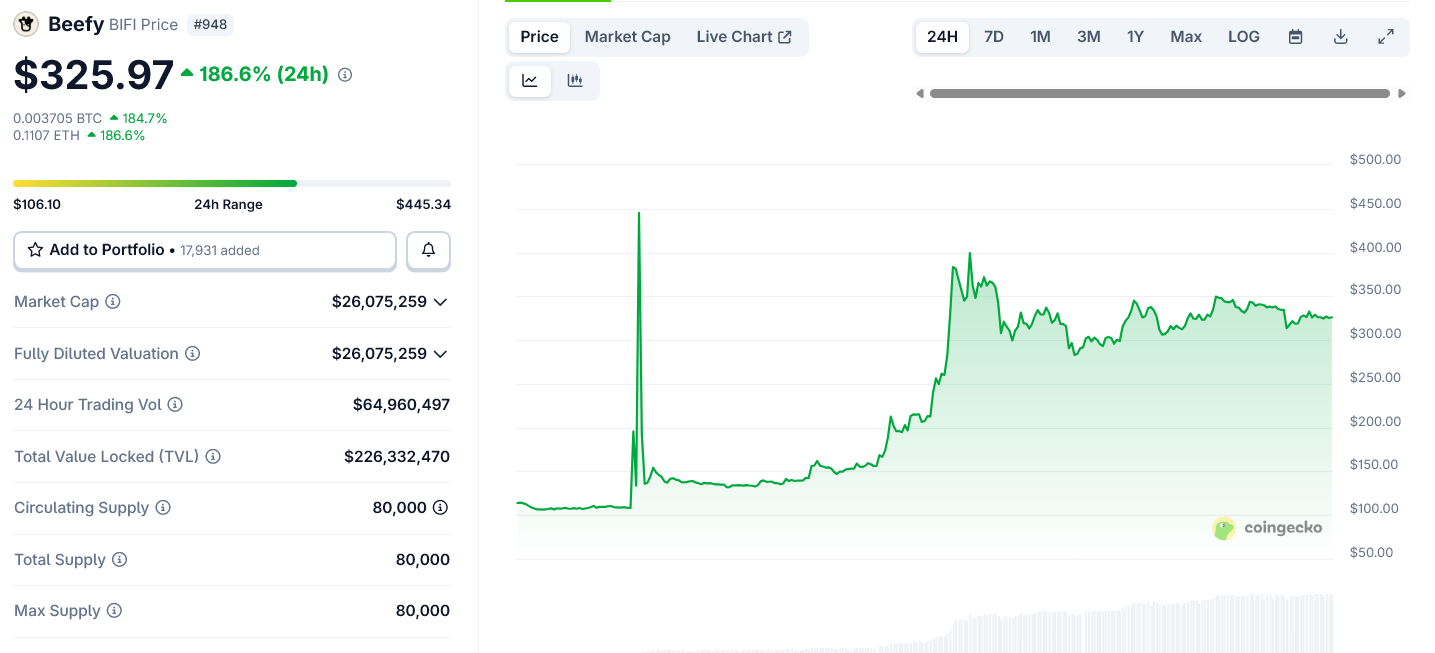Open the calendar date range picker
Screen dimensions: 1435x653
[x=1295, y=37]
